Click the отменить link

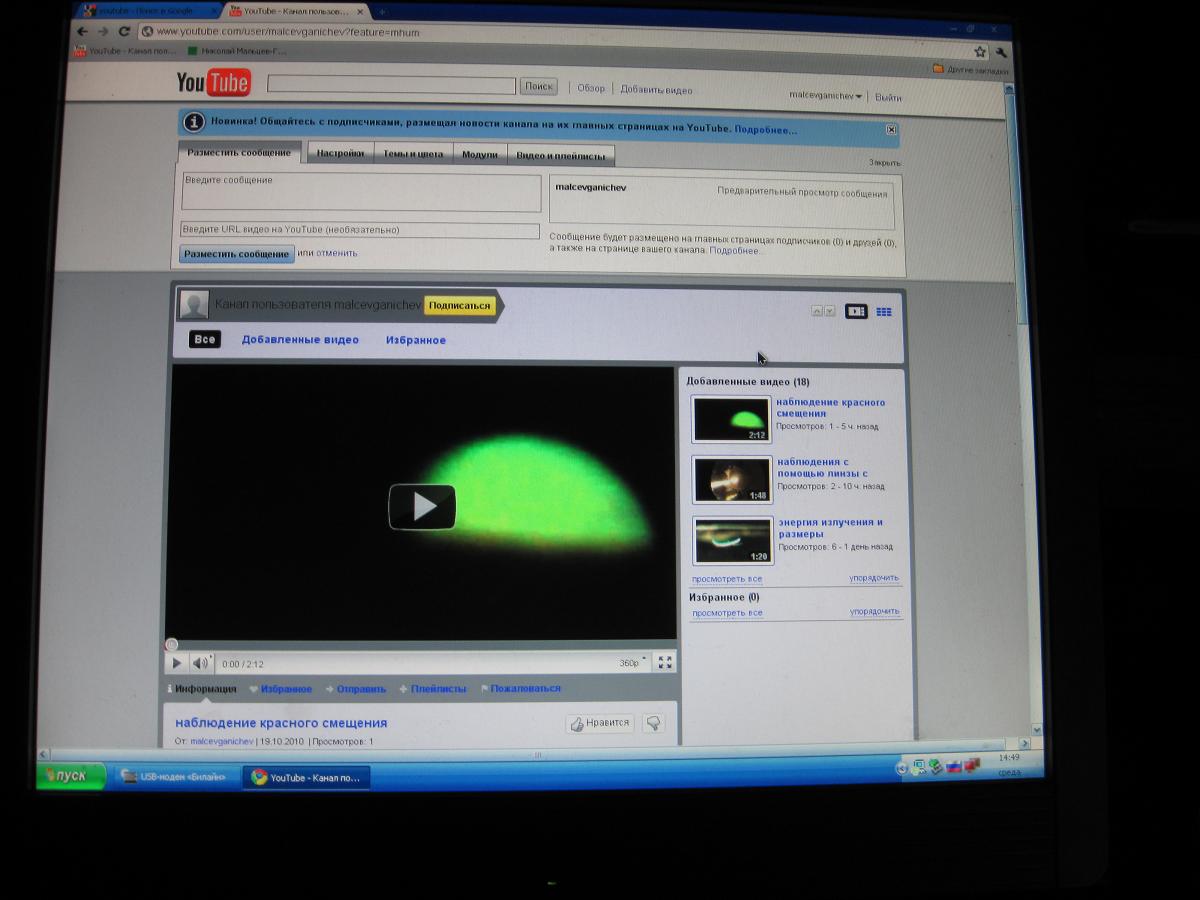[x=336, y=253]
